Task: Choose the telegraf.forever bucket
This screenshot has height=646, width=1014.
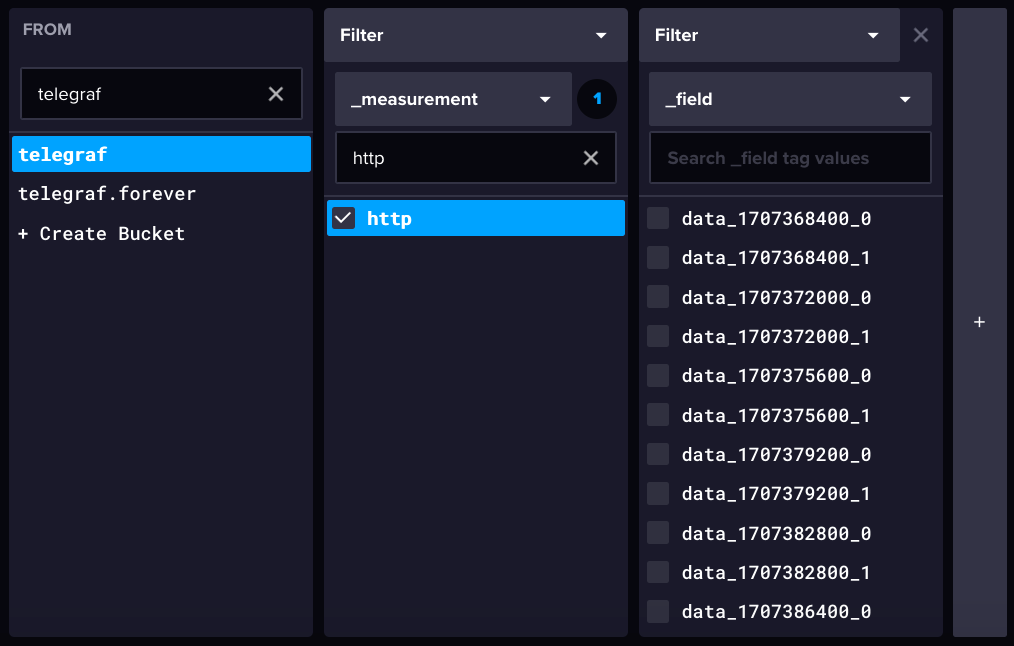Action: click(107, 194)
